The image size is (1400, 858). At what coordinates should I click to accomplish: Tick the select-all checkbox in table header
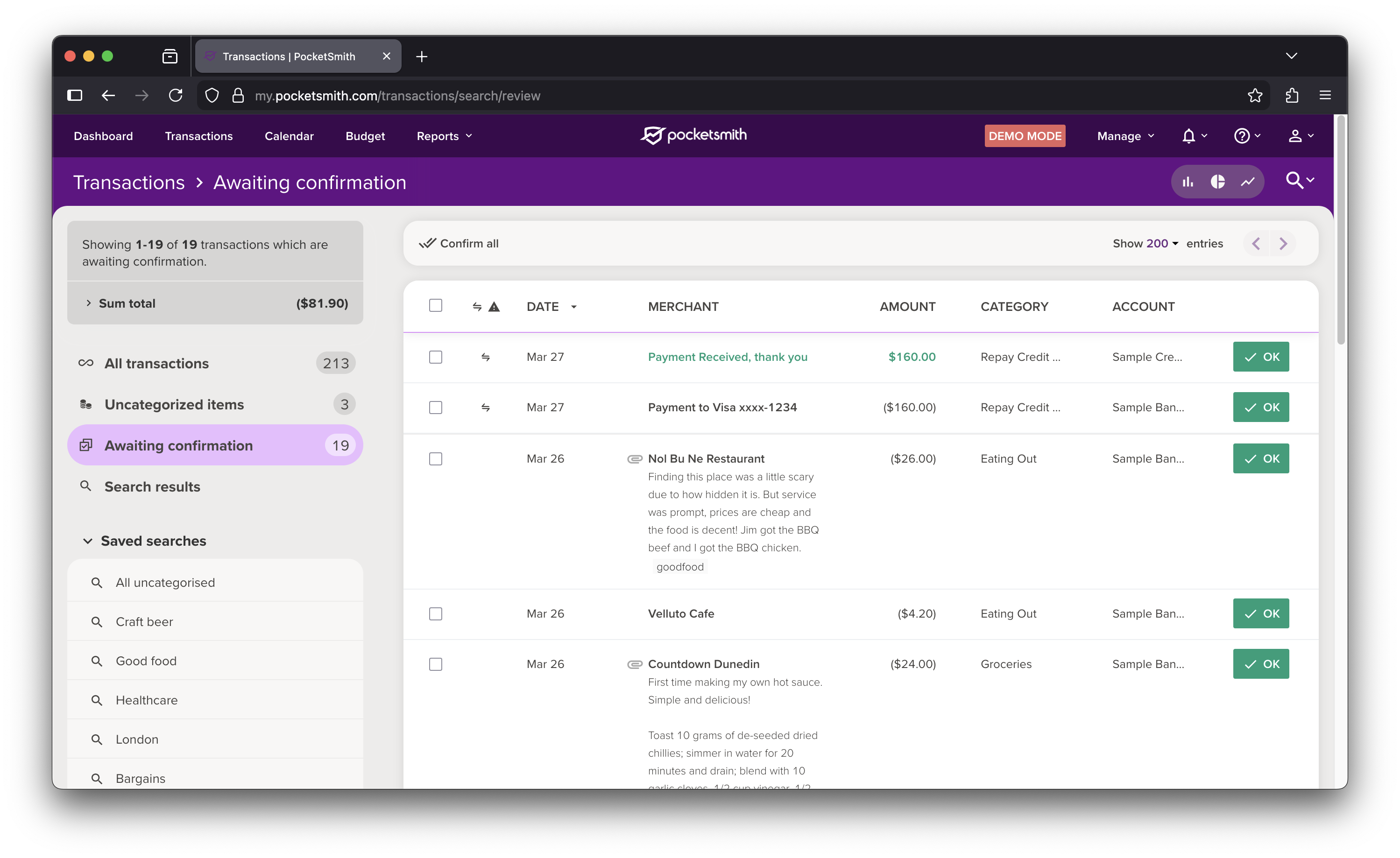point(435,305)
